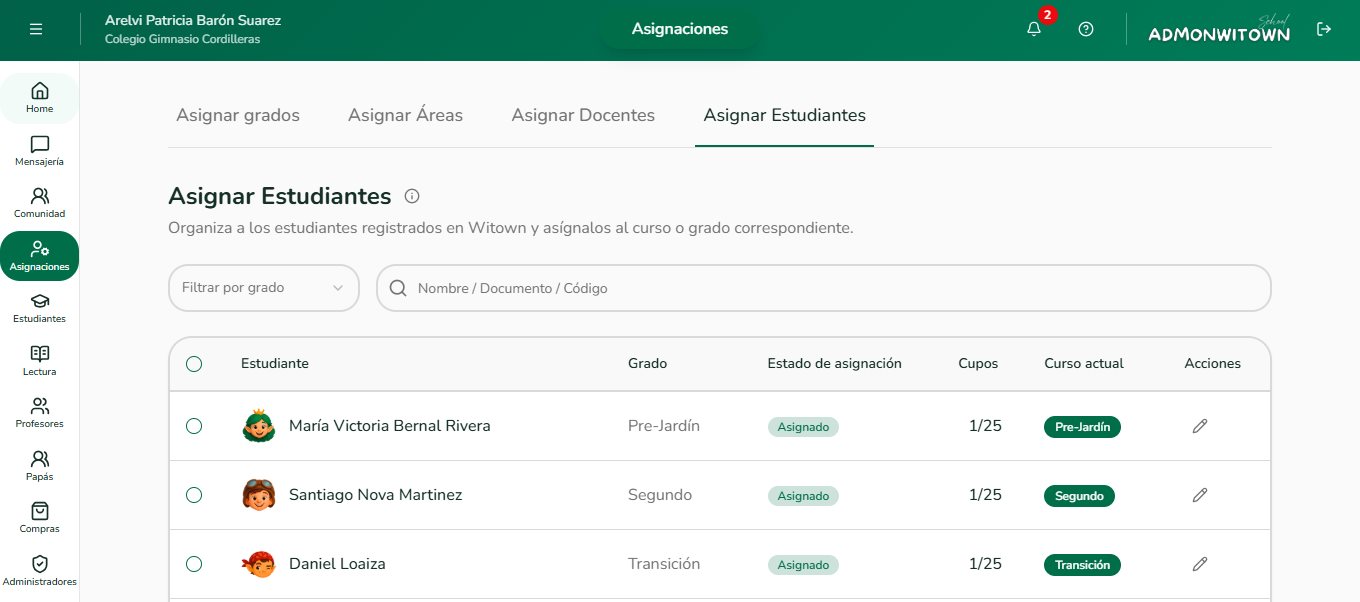Select Santiago Nova Martinez's row checkbox
This screenshot has width=1360, height=602.
coord(194,495)
